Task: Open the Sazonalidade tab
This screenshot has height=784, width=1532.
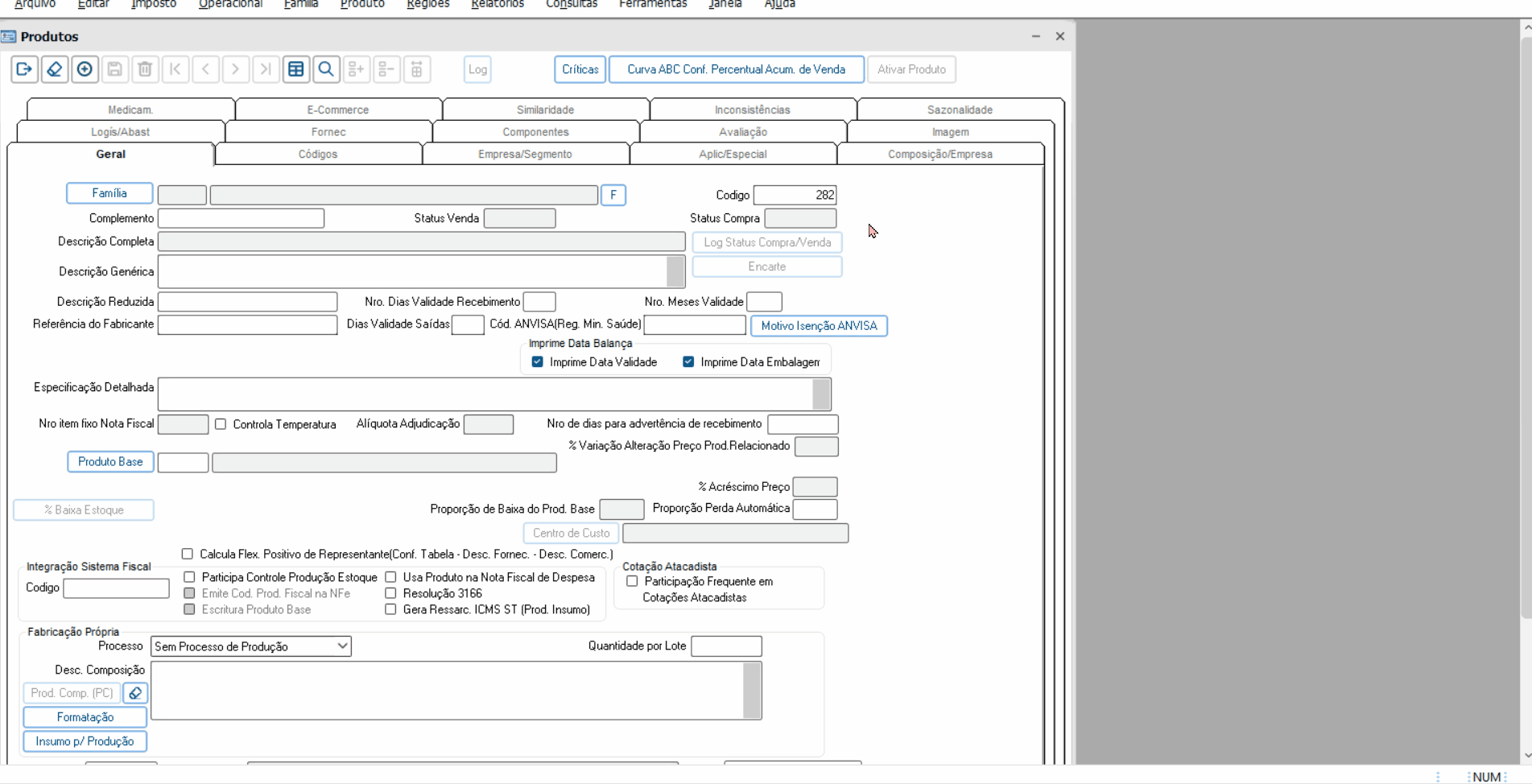Action: 960,109
